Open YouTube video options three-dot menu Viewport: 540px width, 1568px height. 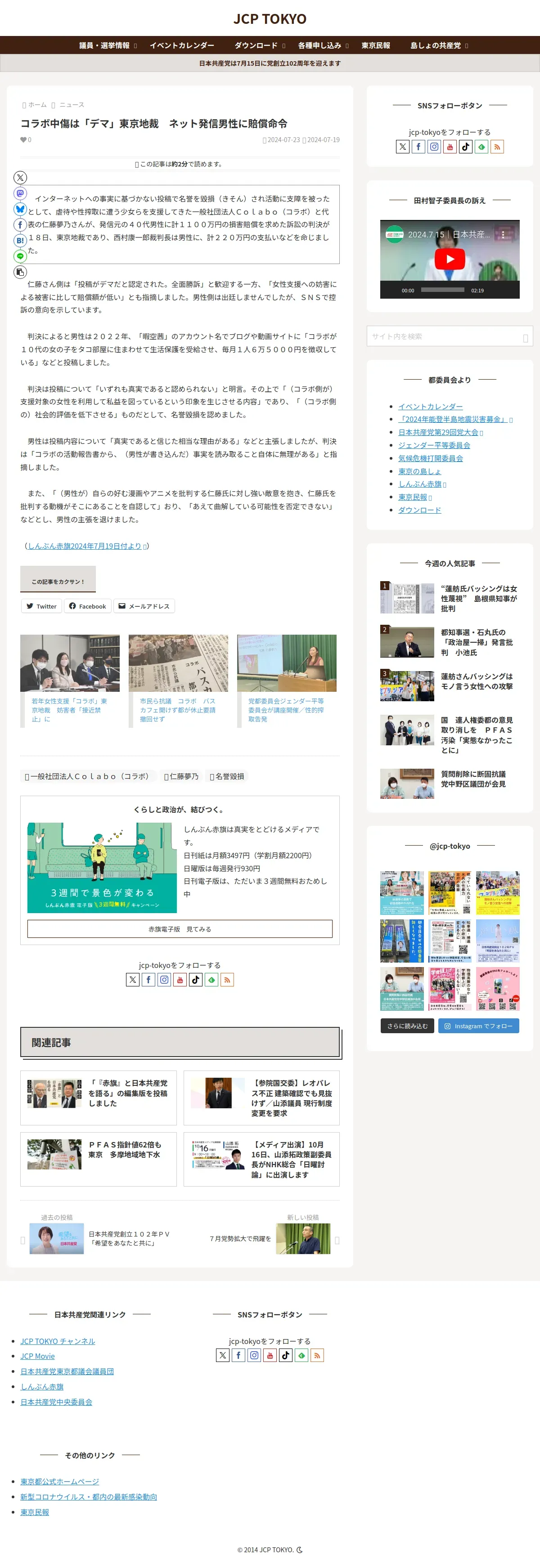point(503,234)
